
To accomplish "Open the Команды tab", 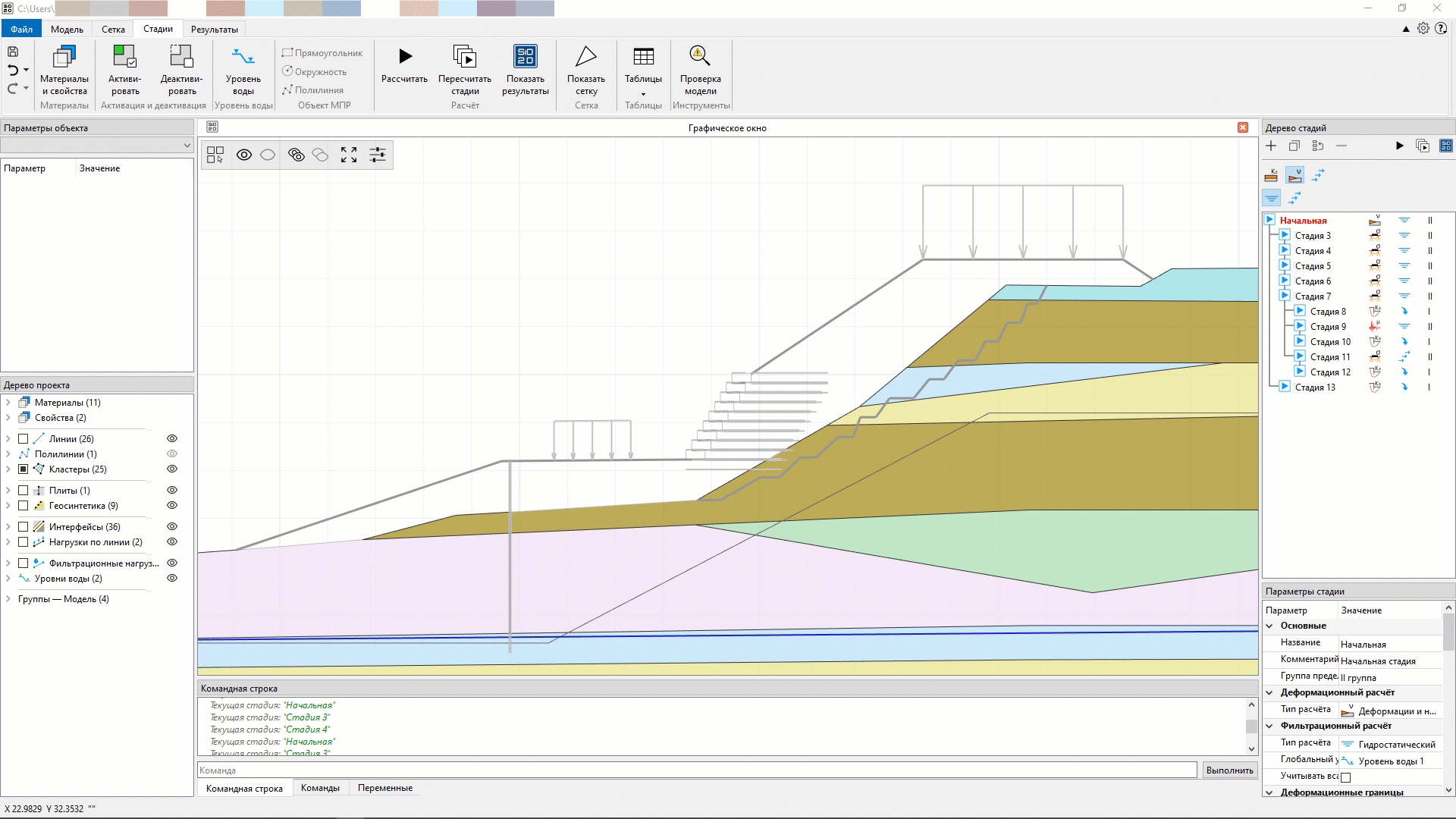I will pyautogui.click(x=320, y=788).
